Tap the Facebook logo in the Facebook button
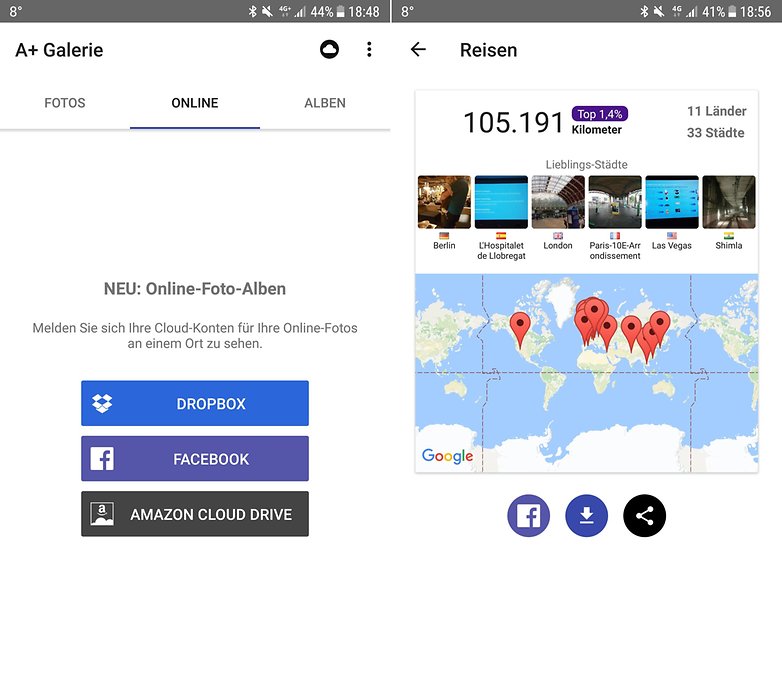 102,459
